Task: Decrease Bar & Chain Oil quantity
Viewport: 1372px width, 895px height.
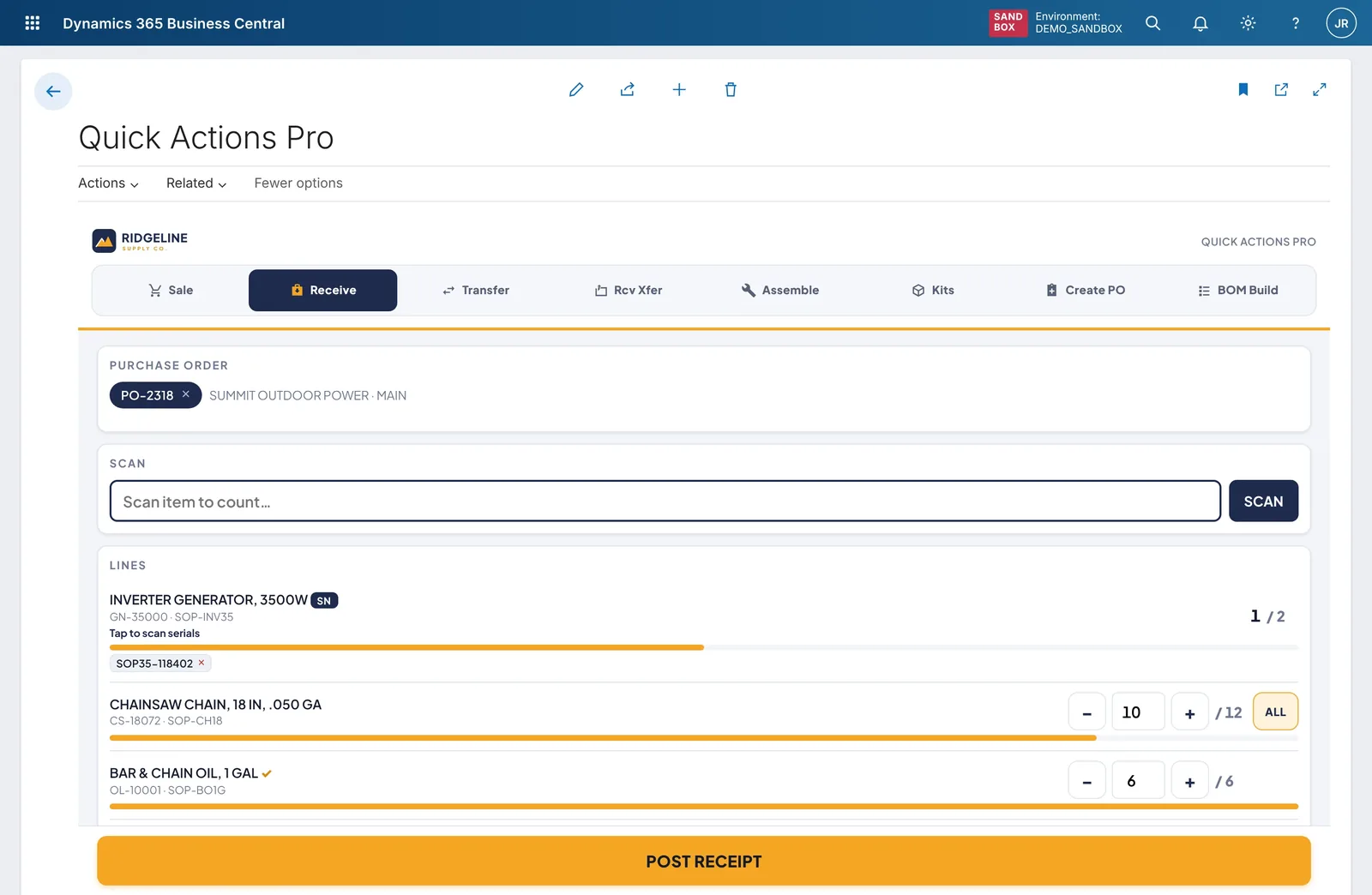Action: point(1086,780)
